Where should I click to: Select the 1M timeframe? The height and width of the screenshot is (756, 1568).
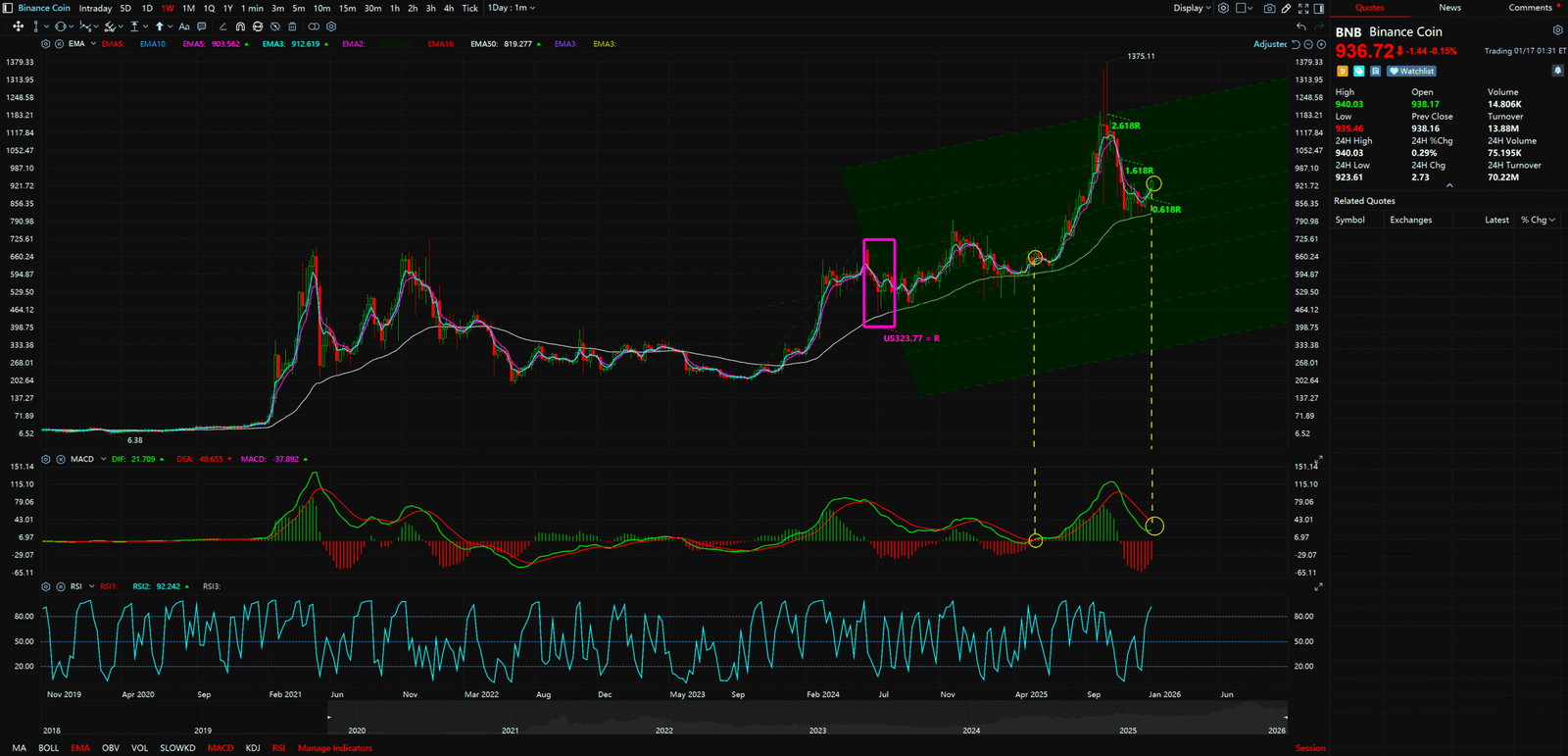pos(188,8)
